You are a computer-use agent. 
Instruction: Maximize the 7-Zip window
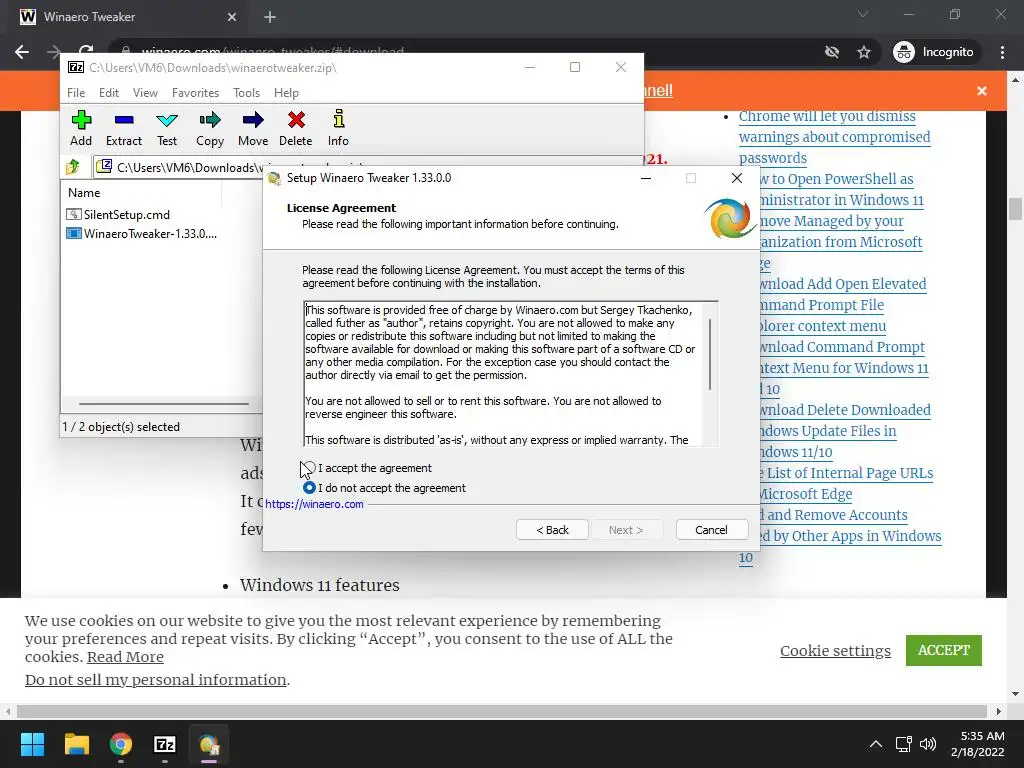click(x=575, y=67)
